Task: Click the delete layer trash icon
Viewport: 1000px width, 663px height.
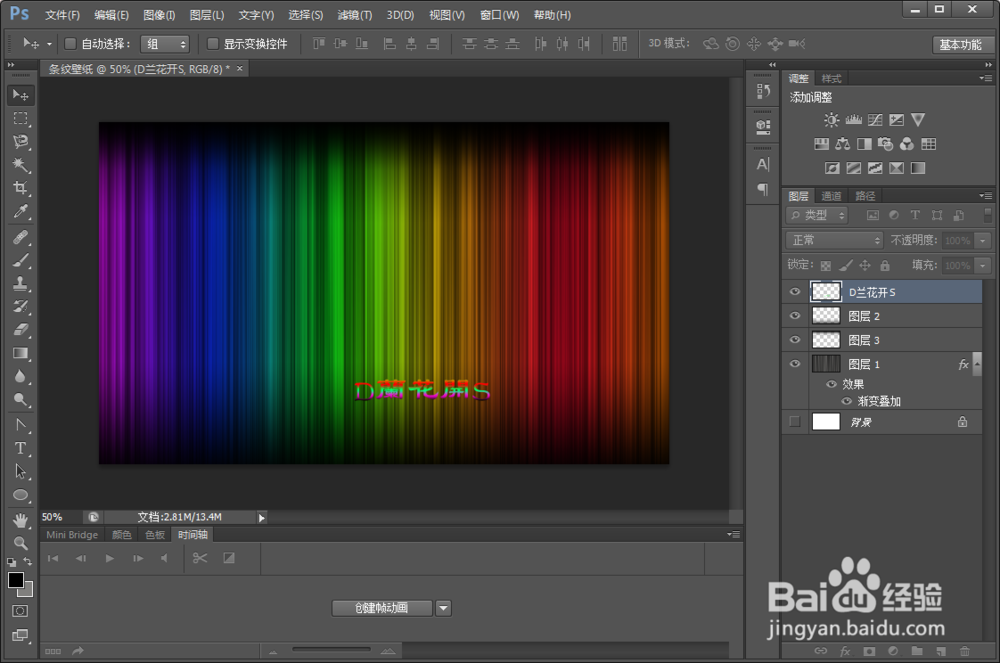Action: pos(965,651)
